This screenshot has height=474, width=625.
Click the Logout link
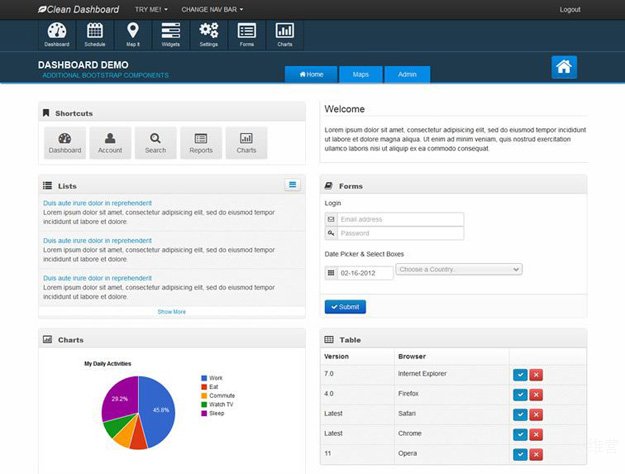tap(570, 10)
